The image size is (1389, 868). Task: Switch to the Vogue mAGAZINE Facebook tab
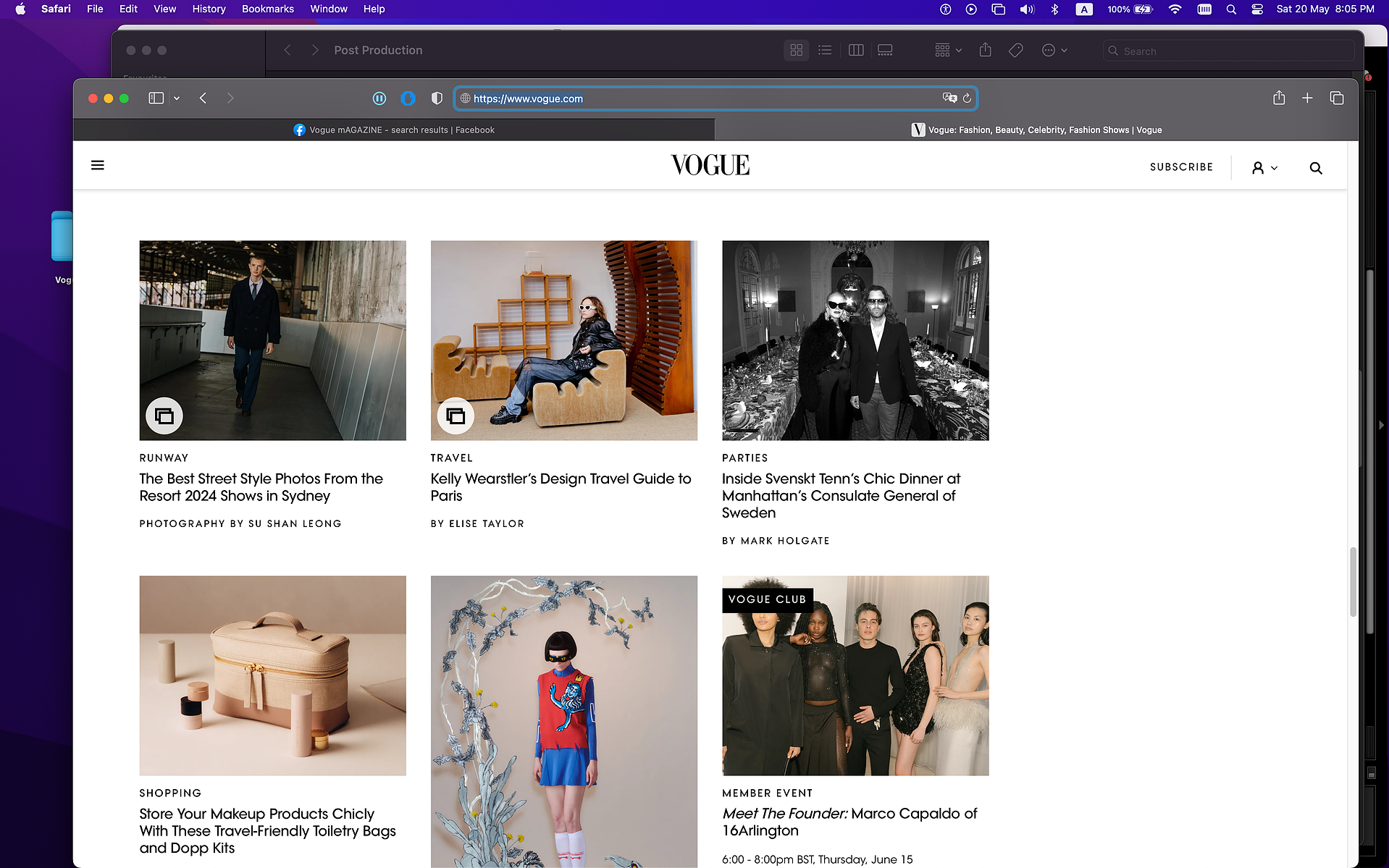click(x=394, y=130)
